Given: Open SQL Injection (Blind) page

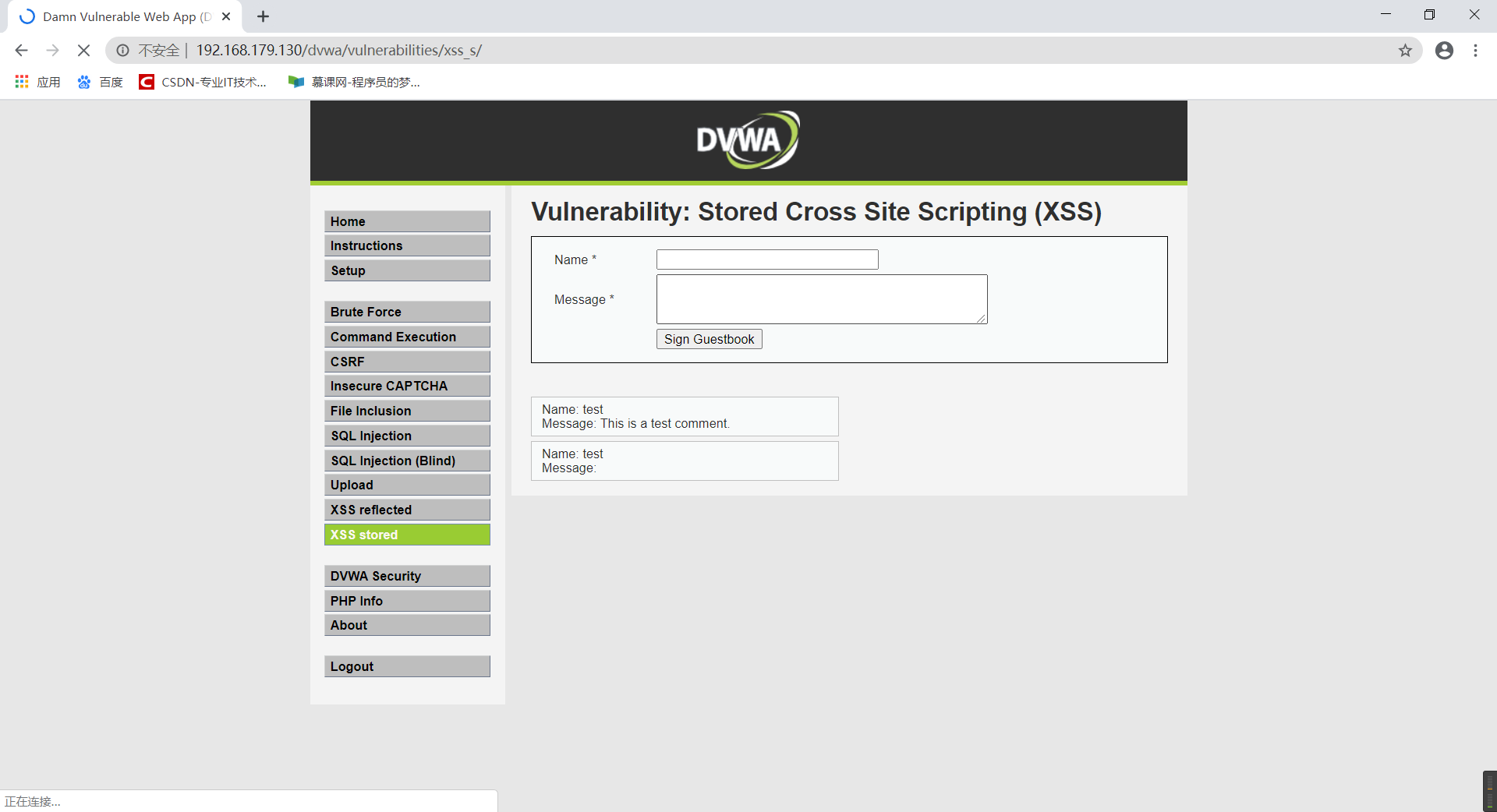Looking at the screenshot, I should tap(407, 461).
